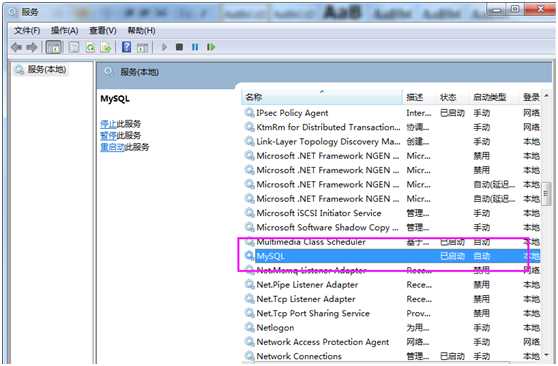Screen dimensions: 558x366
Task: Sort by the 描述 column header
Action: (x=420, y=97)
